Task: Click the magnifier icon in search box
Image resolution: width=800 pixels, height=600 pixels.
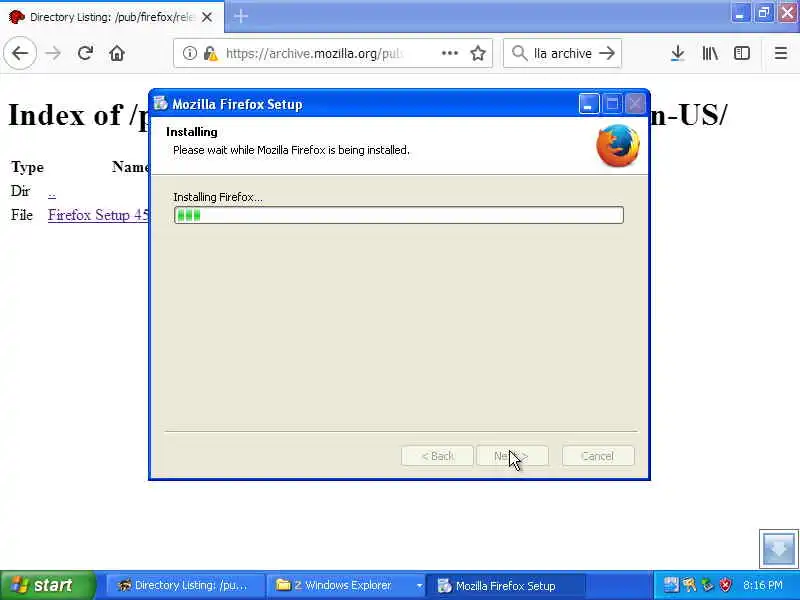Action: coord(519,53)
